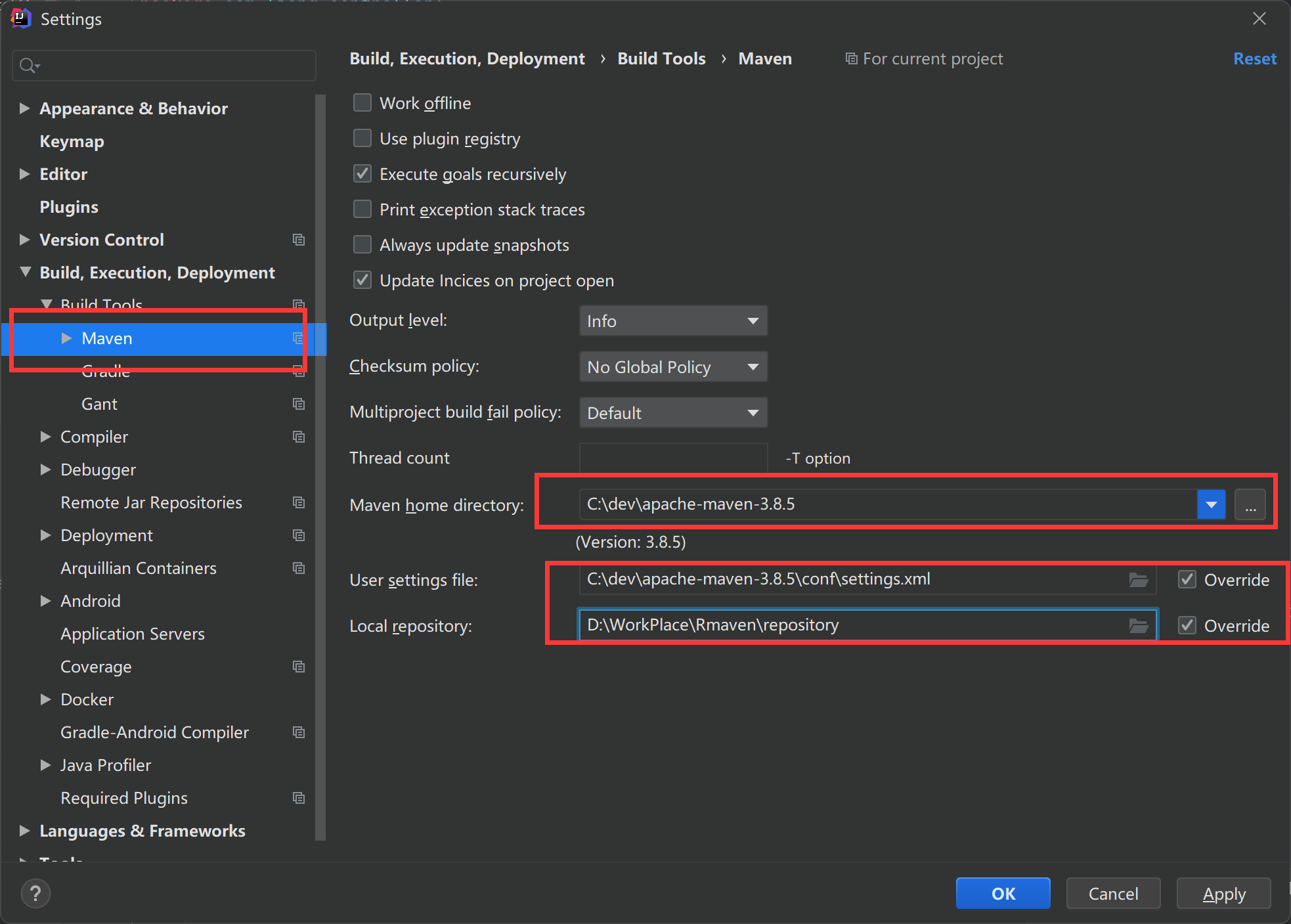Image resolution: width=1291 pixels, height=924 pixels.
Task: Click per-project icon beside Remote Jar Repositories
Action: point(299,502)
